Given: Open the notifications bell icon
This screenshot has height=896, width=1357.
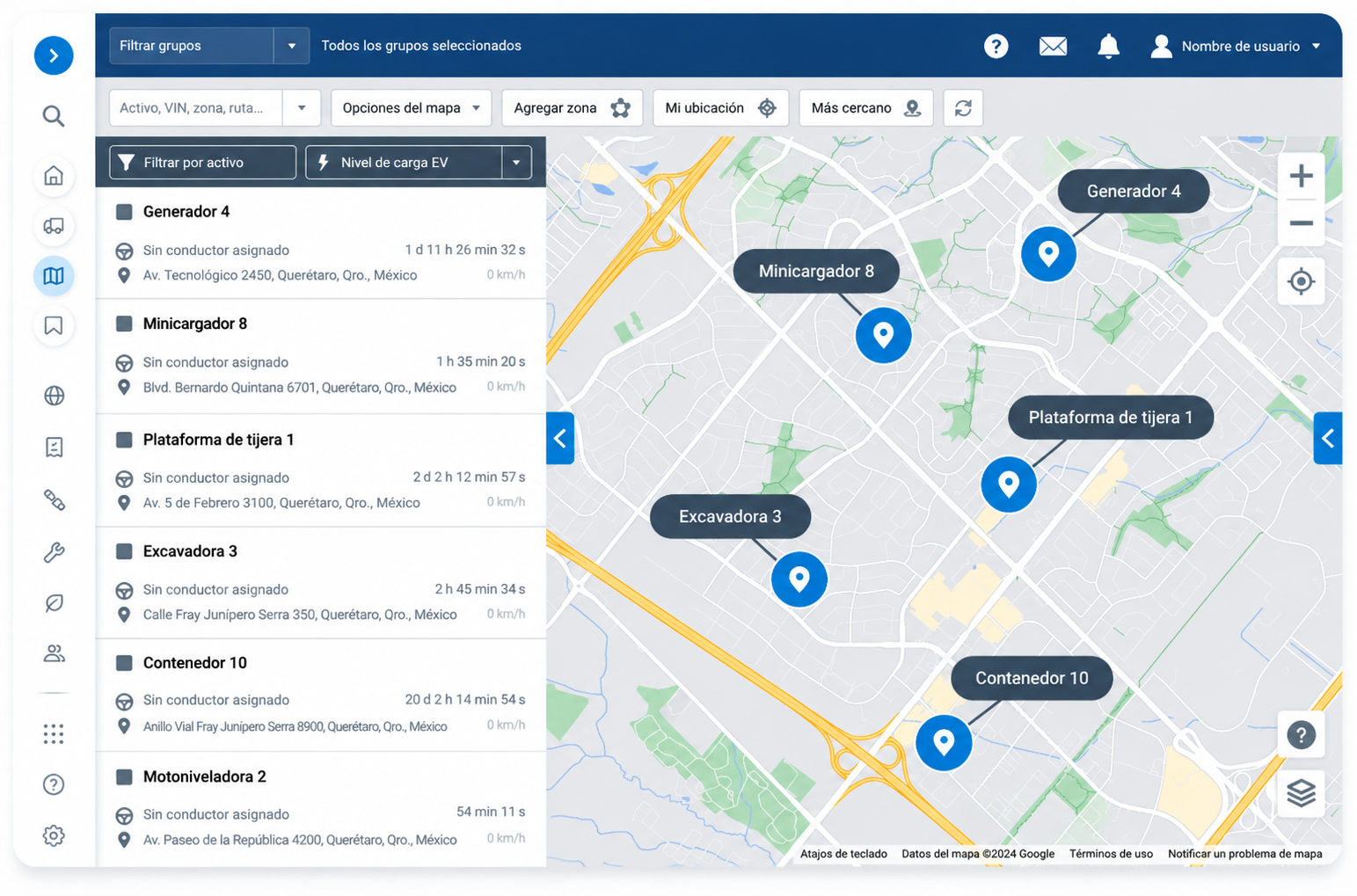Looking at the screenshot, I should pyautogui.click(x=1108, y=46).
